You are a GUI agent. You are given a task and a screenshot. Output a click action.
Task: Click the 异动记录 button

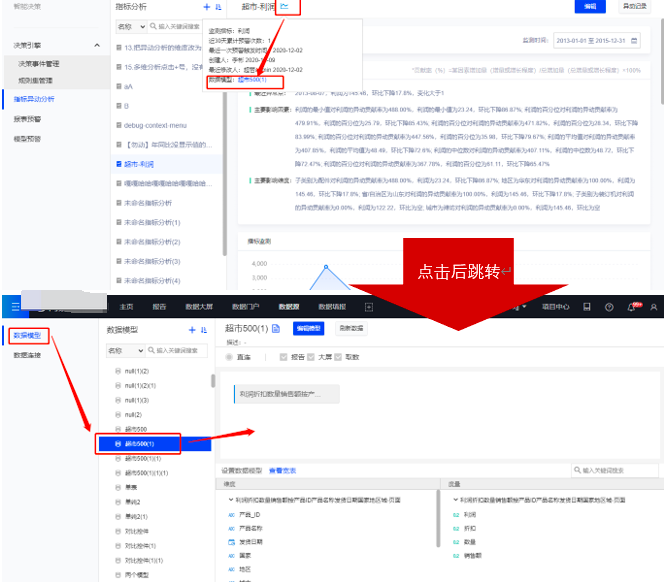(x=634, y=6)
